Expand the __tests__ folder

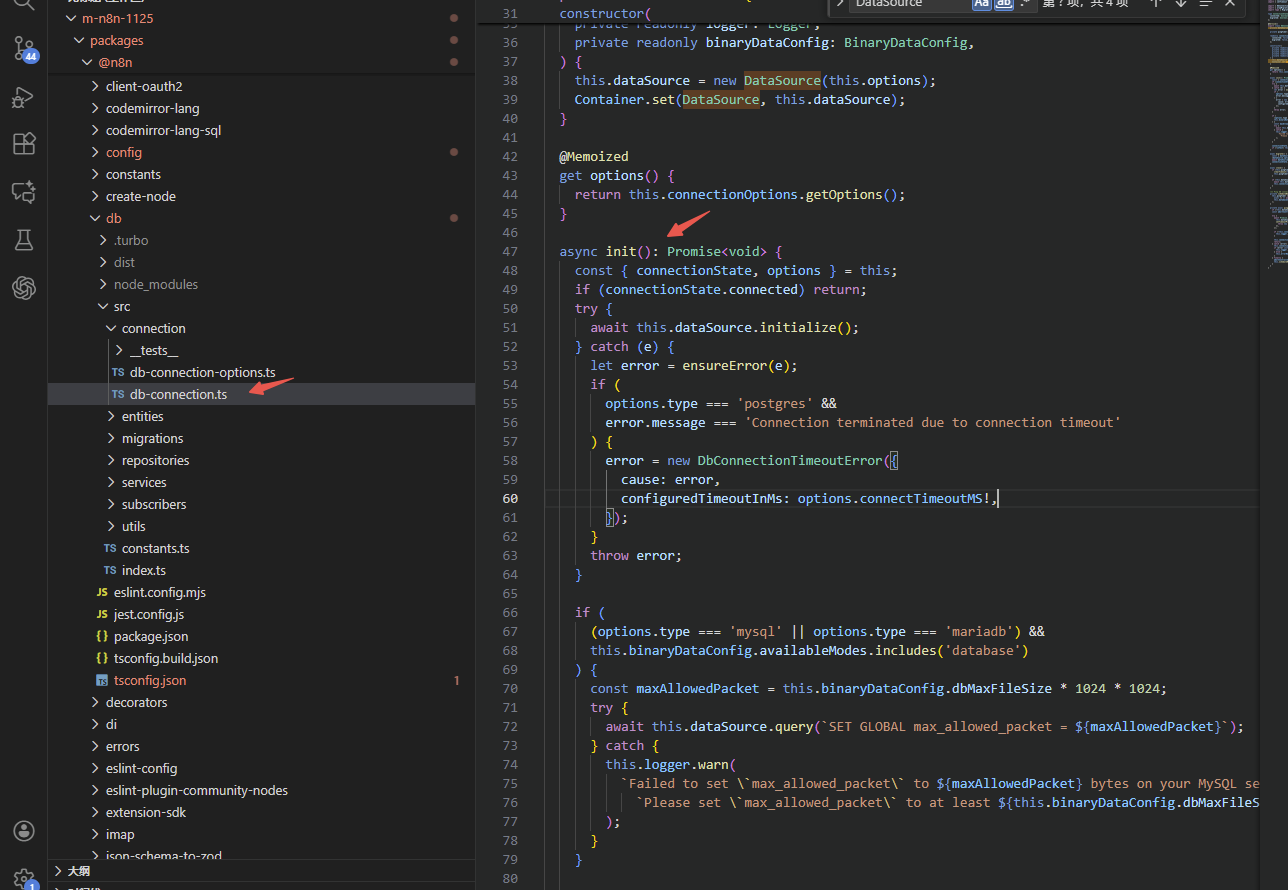click(118, 350)
